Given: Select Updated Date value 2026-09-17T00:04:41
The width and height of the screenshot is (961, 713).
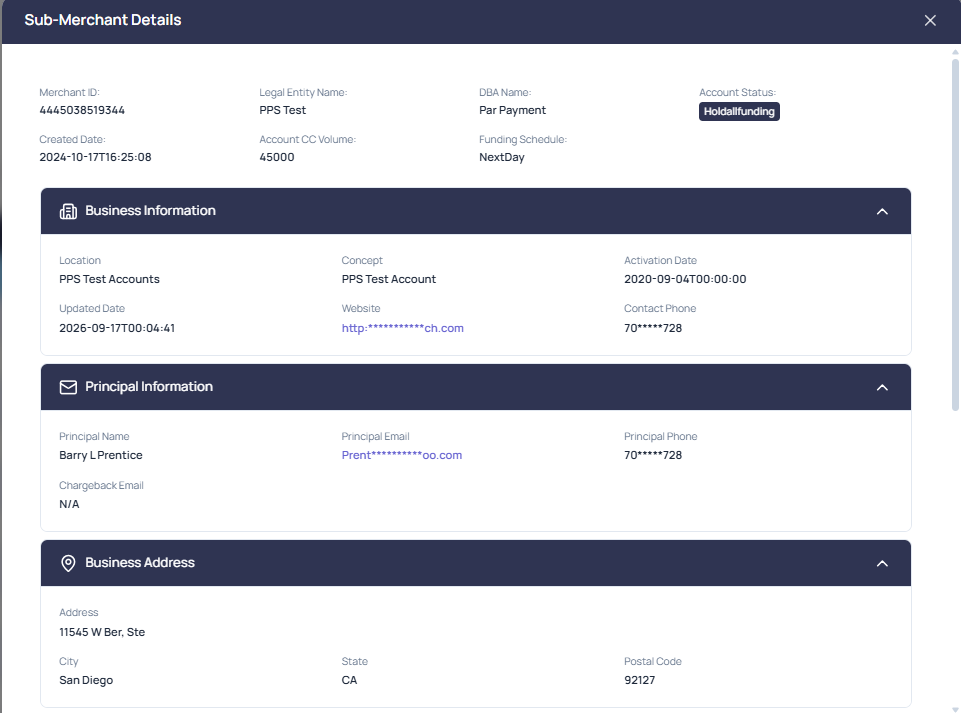Looking at the screenshot, I should click(117, 328).
